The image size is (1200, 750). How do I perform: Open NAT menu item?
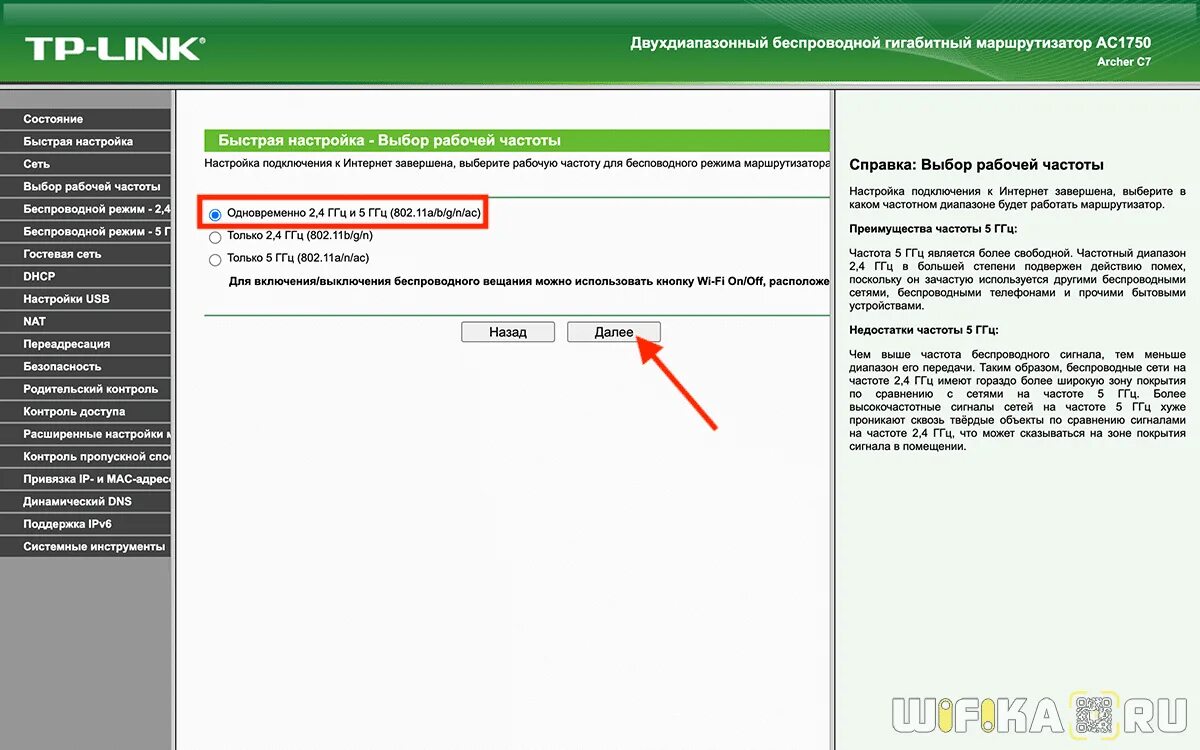coord(85,321)
